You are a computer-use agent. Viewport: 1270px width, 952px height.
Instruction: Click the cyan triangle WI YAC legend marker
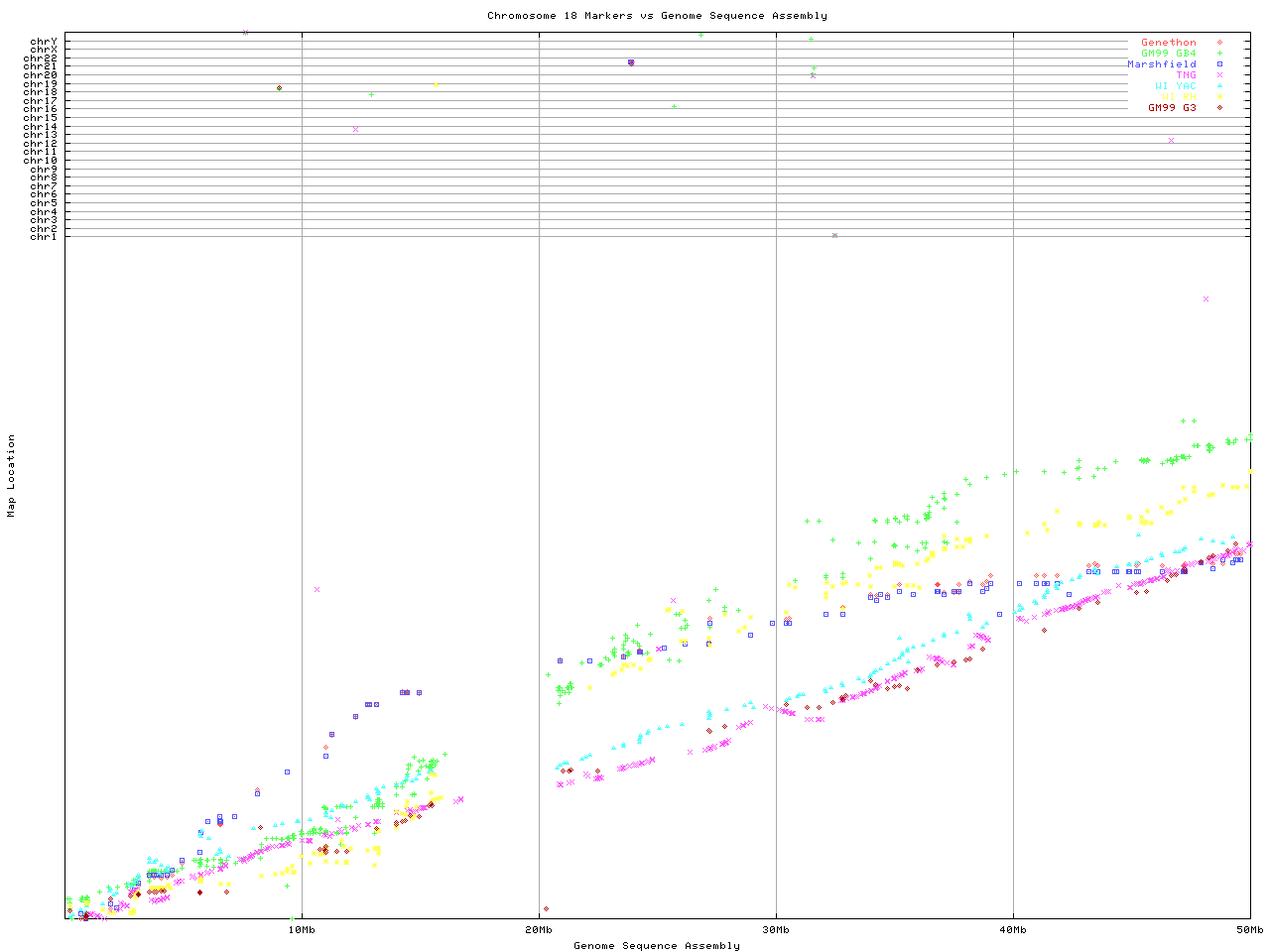pos(1219,86)
